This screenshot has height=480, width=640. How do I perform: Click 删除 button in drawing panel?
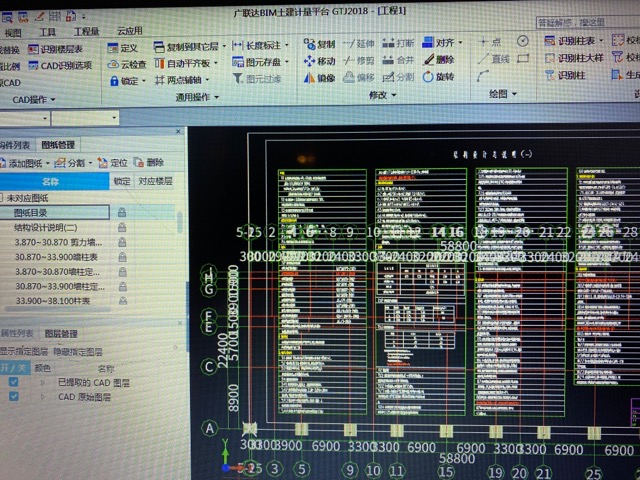click(x=149, y=162)
